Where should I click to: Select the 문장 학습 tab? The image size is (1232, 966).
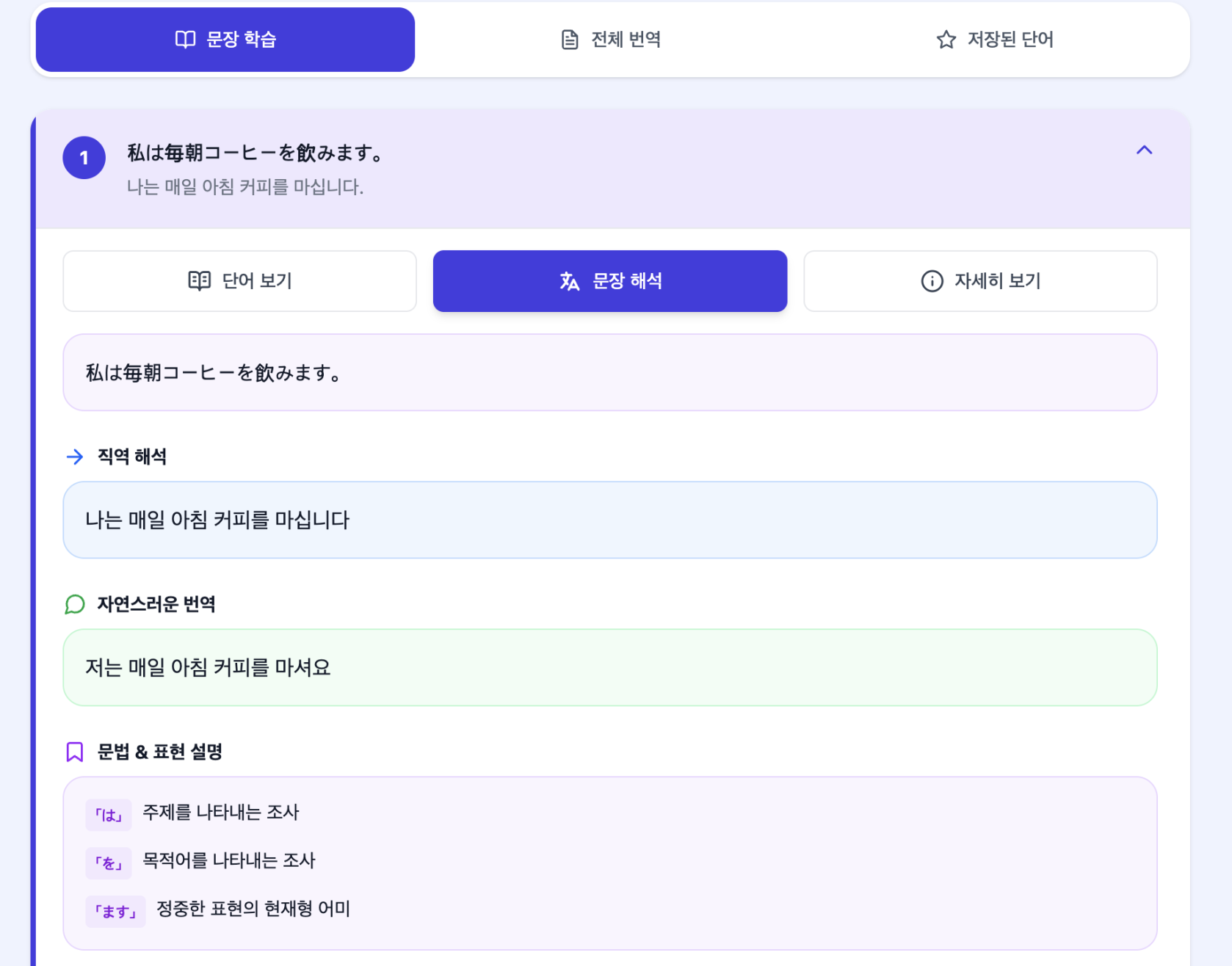(225, 40)
